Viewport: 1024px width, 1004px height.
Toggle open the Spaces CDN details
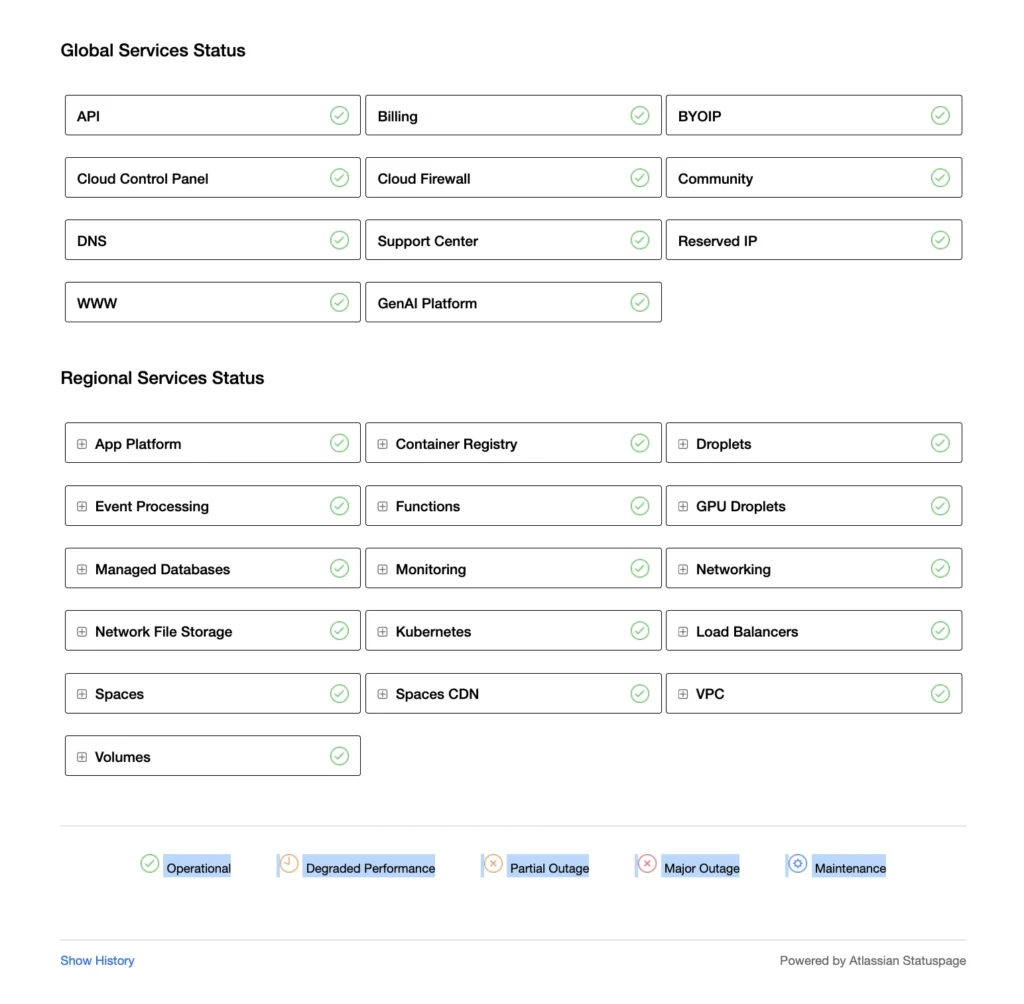point(381,693)
